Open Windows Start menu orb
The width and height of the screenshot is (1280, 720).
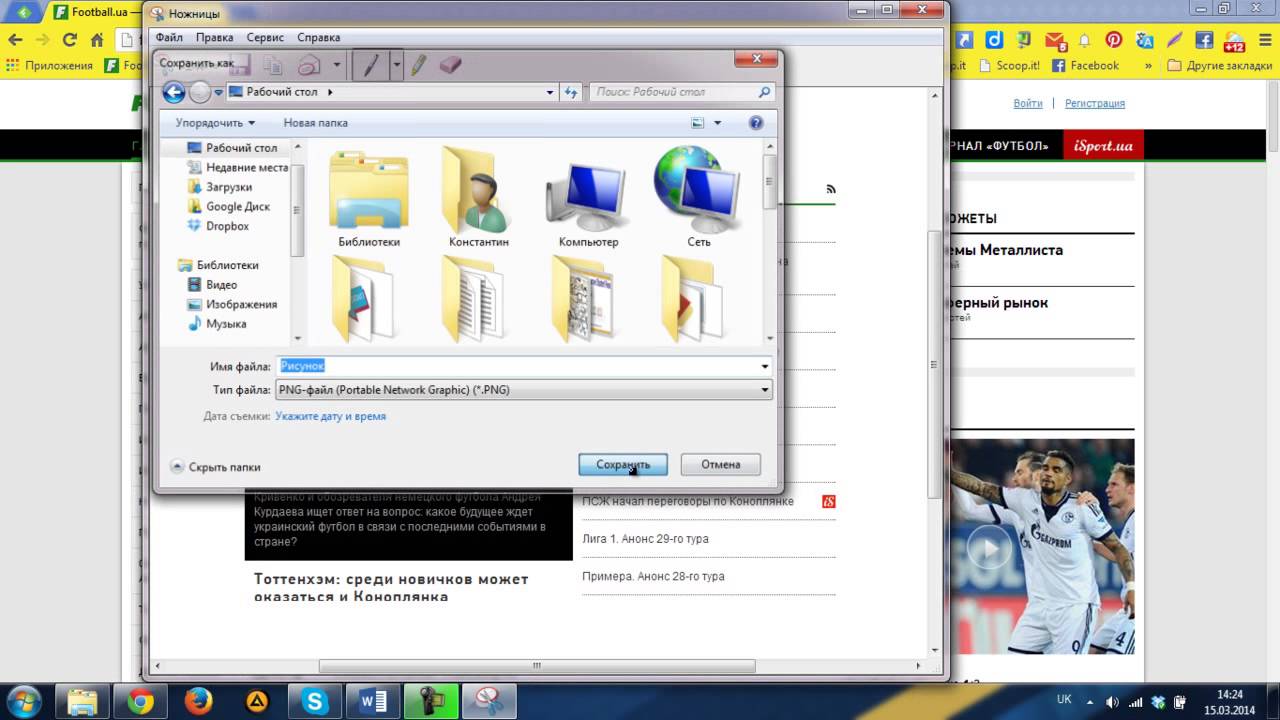pyautogui.click(x=23, y=700)
